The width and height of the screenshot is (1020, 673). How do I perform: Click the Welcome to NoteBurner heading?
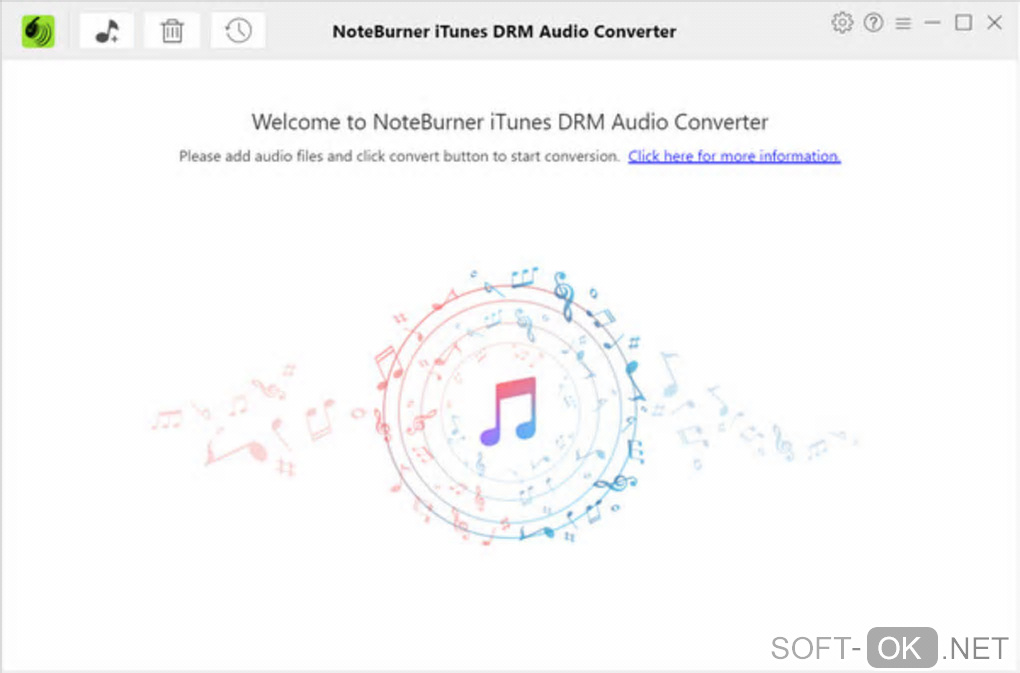pos(510,122)
